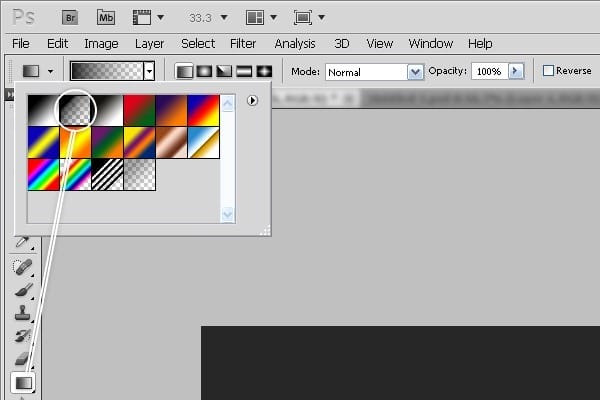600x400 pixels.
Task: Choose the Blue, Red, Yellow gradient swatch
Action: pos(204,110)
